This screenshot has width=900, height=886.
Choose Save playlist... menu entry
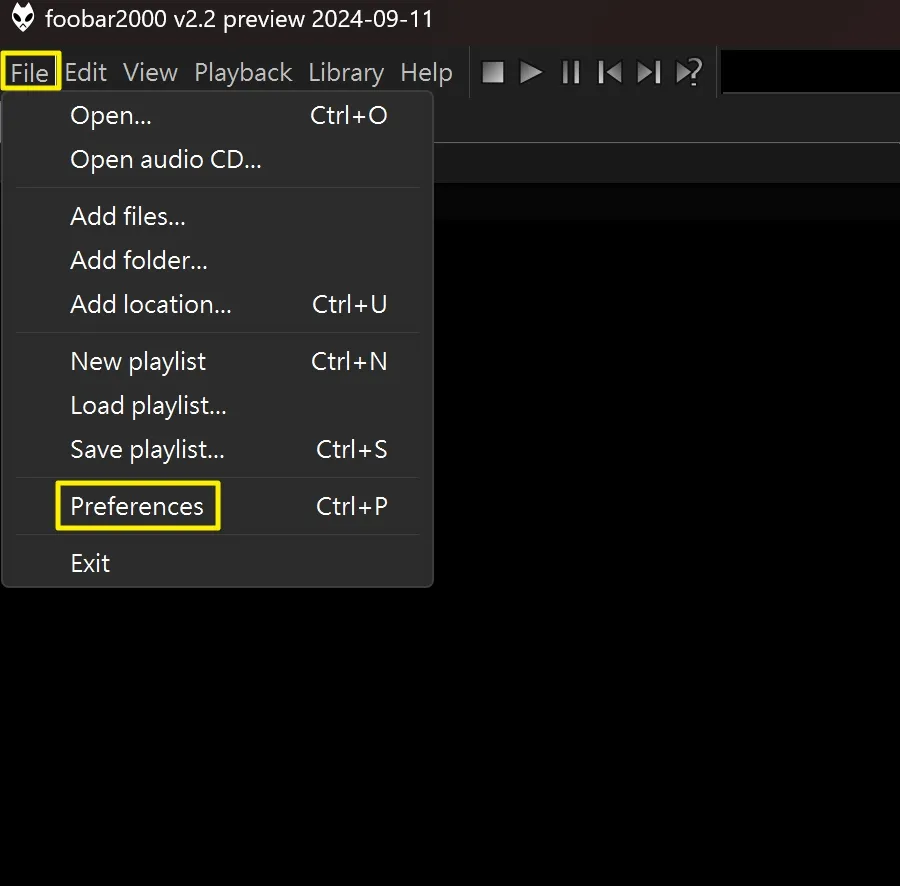(x=218, y=449)
